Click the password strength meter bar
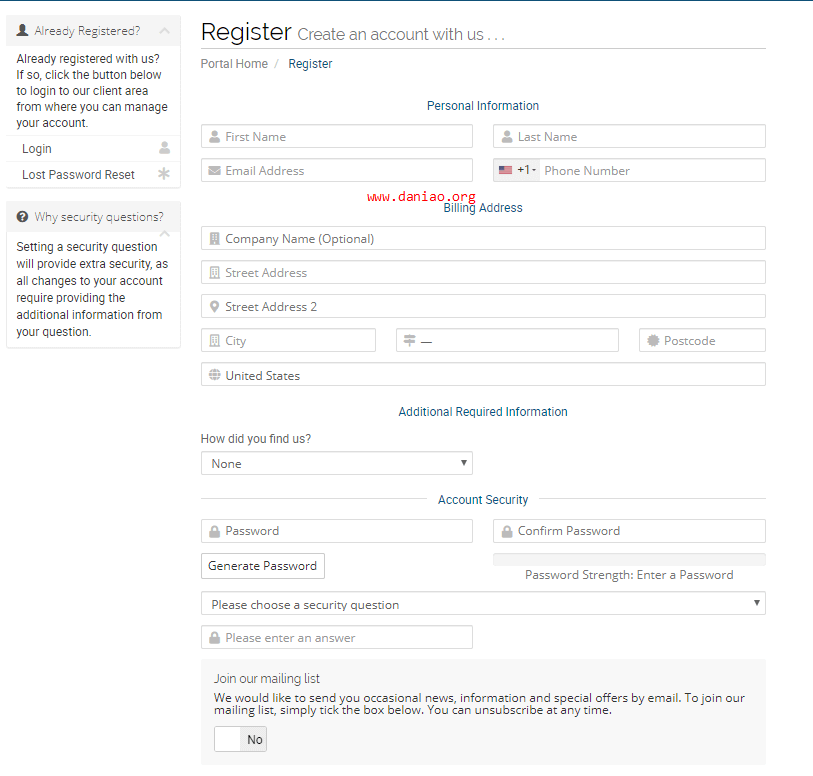 [x=629, y=559]
